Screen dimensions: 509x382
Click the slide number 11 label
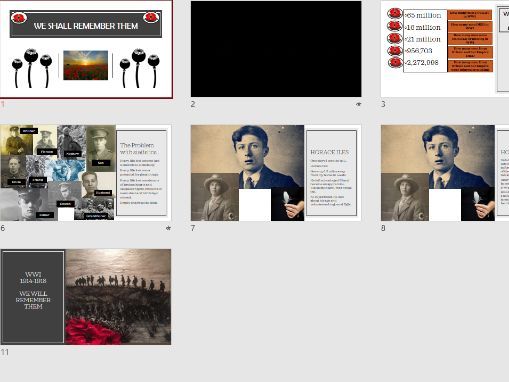coord(5,352)
